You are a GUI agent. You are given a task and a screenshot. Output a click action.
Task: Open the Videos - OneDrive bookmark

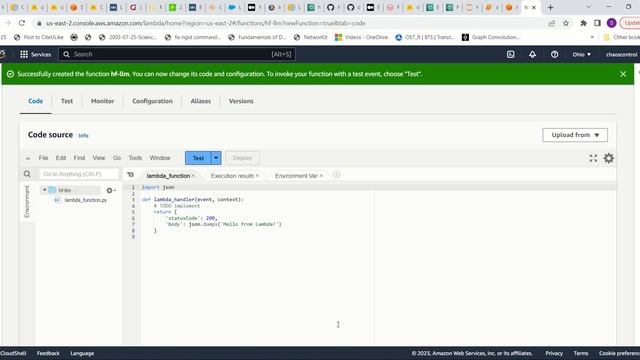point(361,37)
